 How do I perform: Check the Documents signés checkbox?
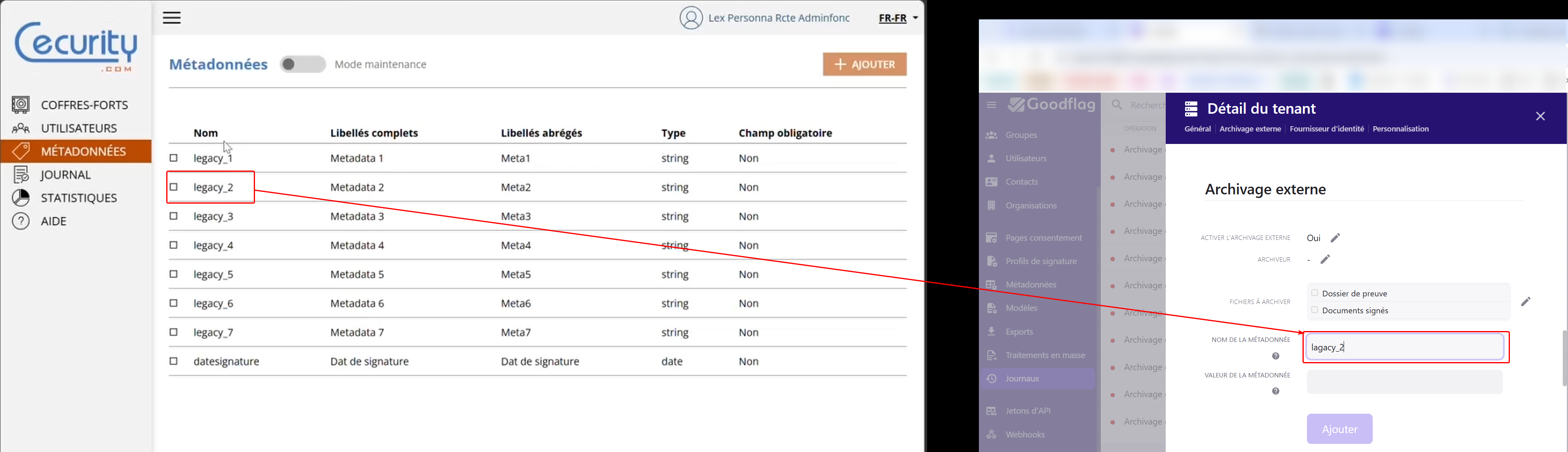[x=1314, y=310]
